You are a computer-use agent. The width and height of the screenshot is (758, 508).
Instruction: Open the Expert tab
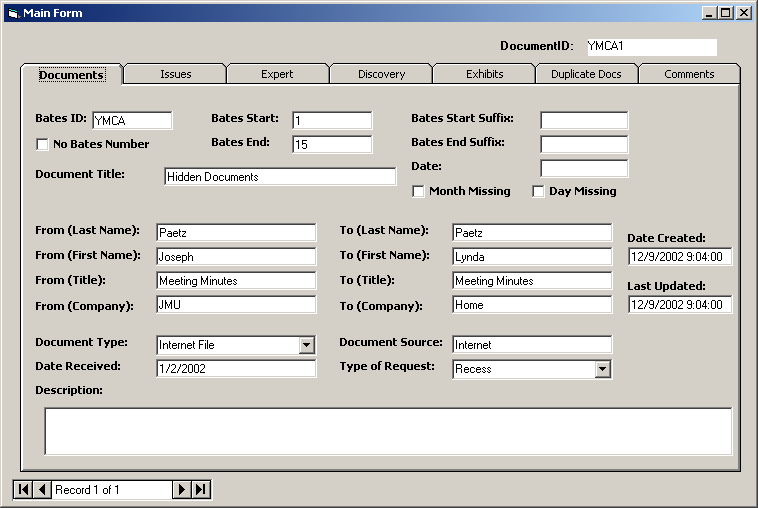pyautogui.click(x=277, y=74)
